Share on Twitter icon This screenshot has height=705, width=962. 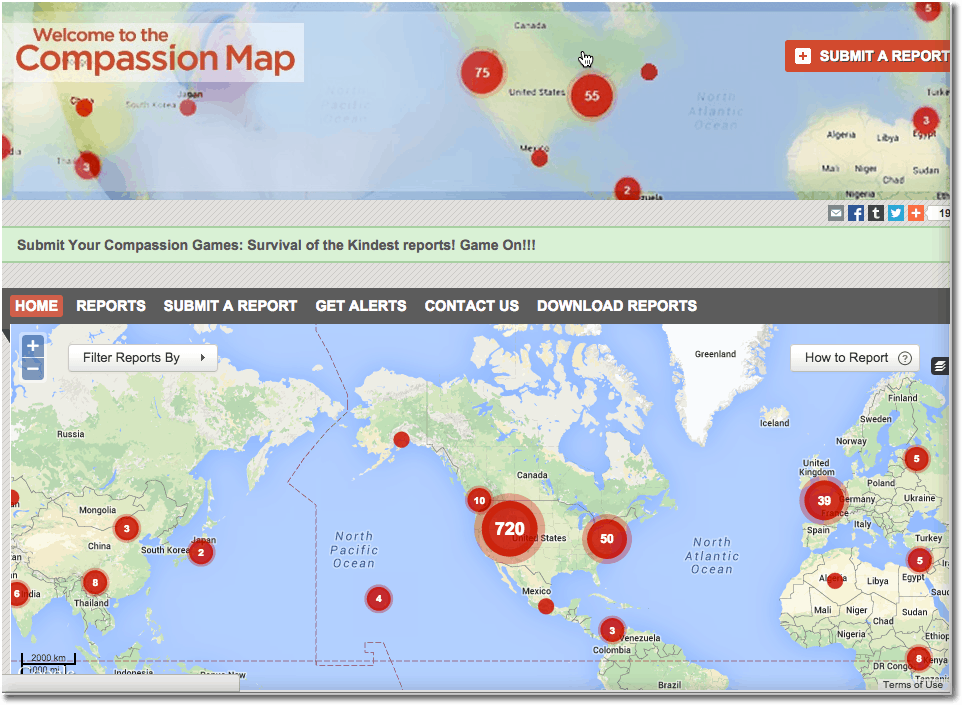pos(896,213)
